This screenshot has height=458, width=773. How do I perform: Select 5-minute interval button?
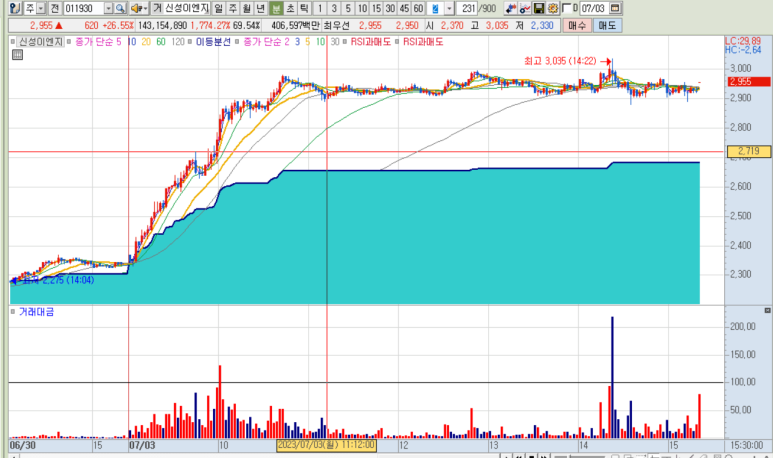pyautogui.click(x=348, y=8)
